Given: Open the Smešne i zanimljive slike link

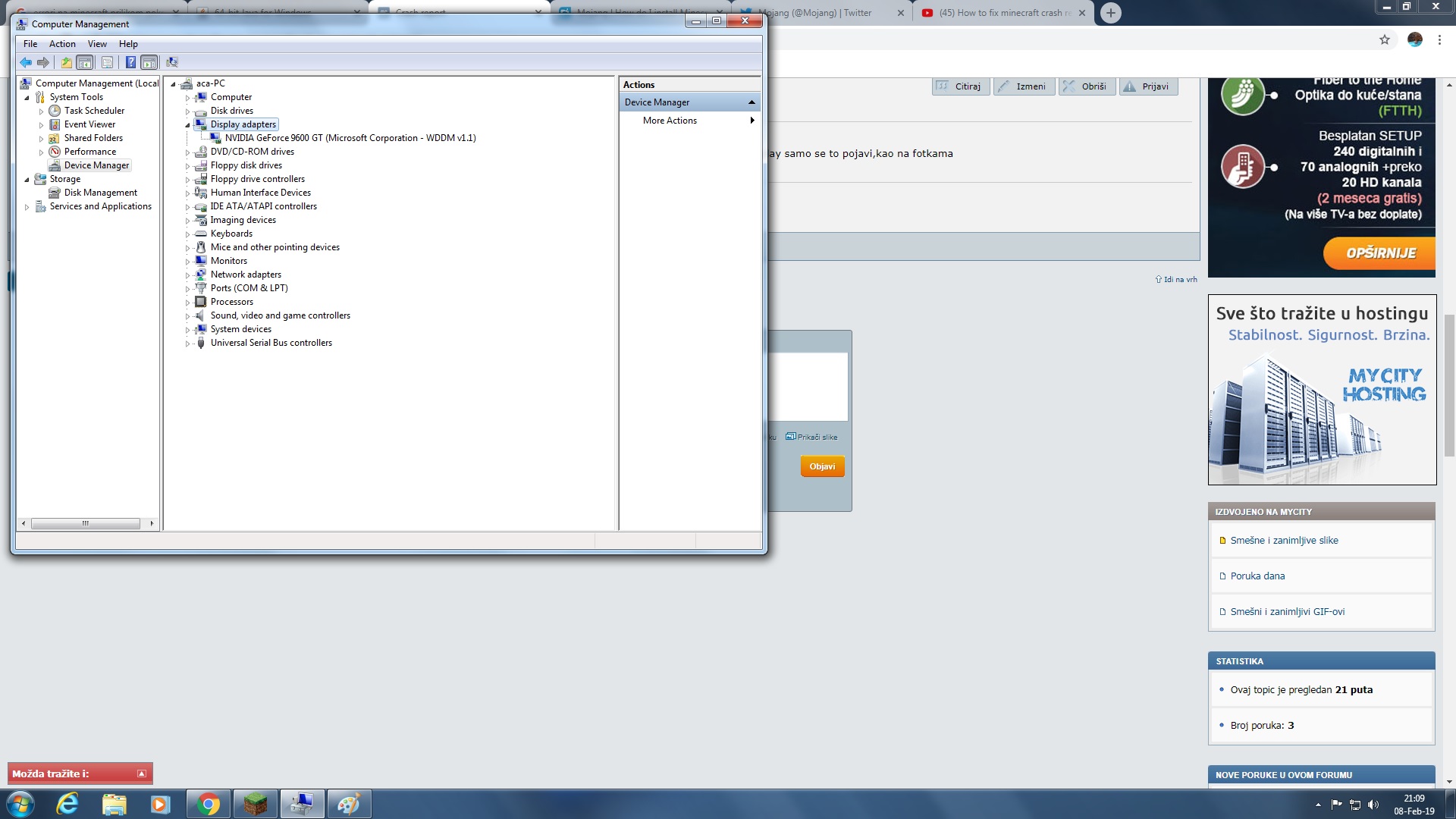Looking at the screenshot, I should pyautogui.click(x=1284, y=541).
